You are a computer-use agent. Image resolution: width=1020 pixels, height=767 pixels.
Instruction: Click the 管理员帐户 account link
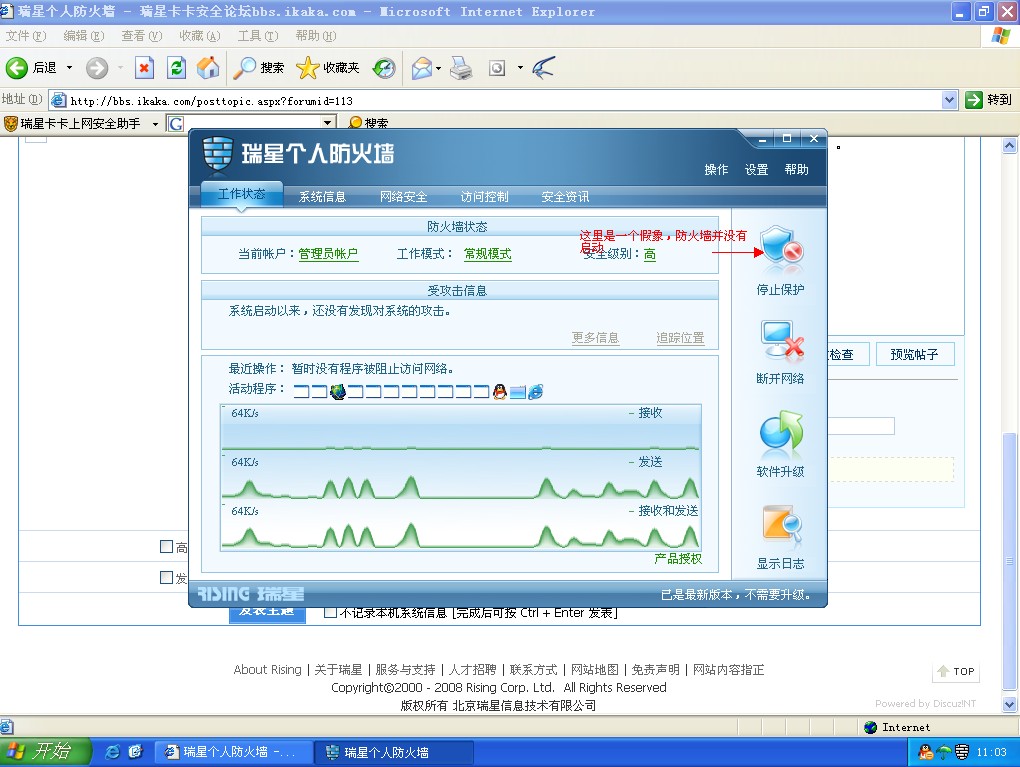point(328,254)
